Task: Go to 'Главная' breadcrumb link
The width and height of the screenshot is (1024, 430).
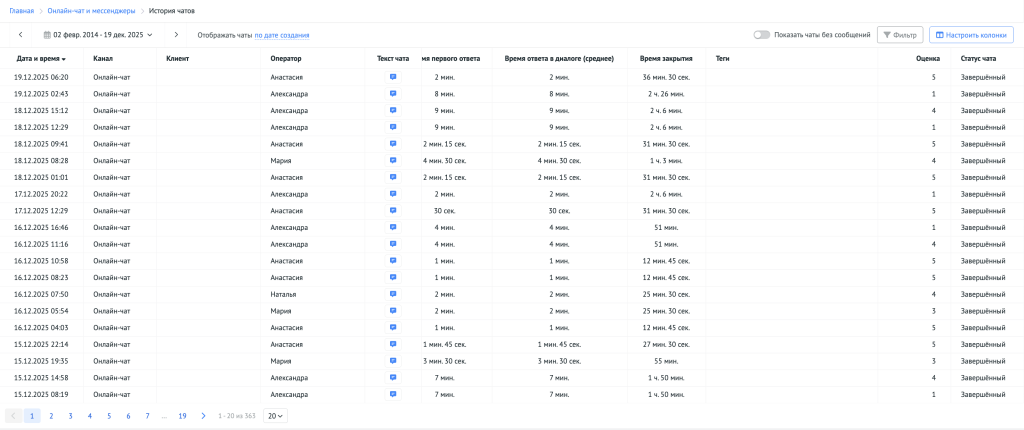Action: pyautogui.click(x=22, y=10)
